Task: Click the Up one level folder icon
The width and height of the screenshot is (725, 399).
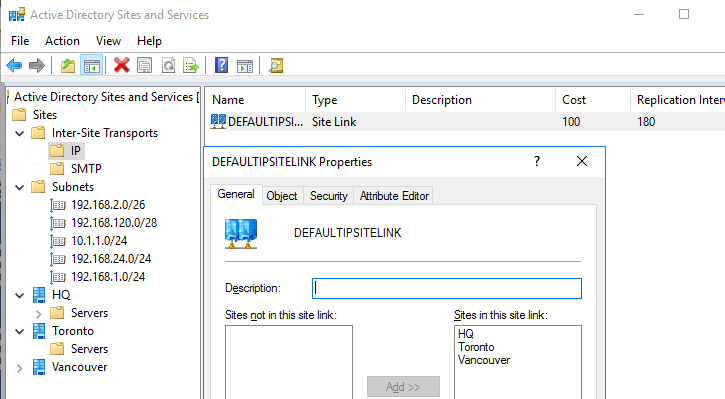Action: 68,66
